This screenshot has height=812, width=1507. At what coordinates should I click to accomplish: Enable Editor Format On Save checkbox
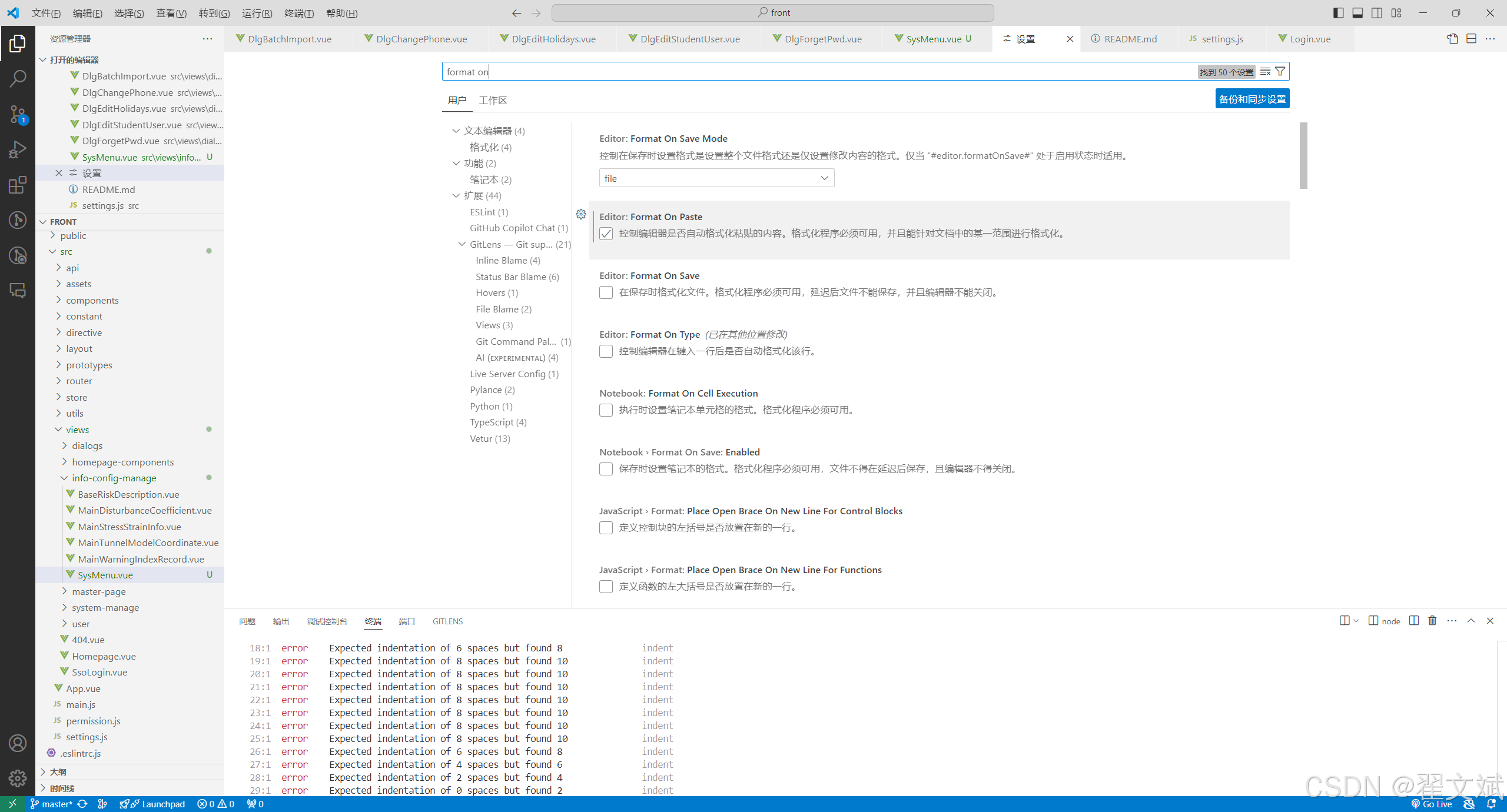tap(606, 292)
